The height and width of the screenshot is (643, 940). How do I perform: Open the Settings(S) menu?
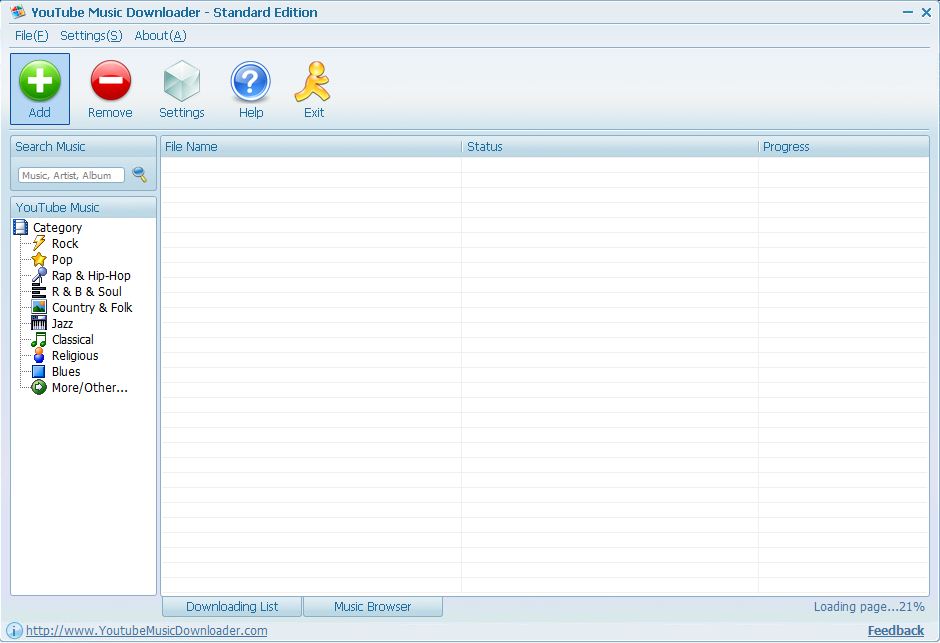pyautogui.click(x=91, y=36)
